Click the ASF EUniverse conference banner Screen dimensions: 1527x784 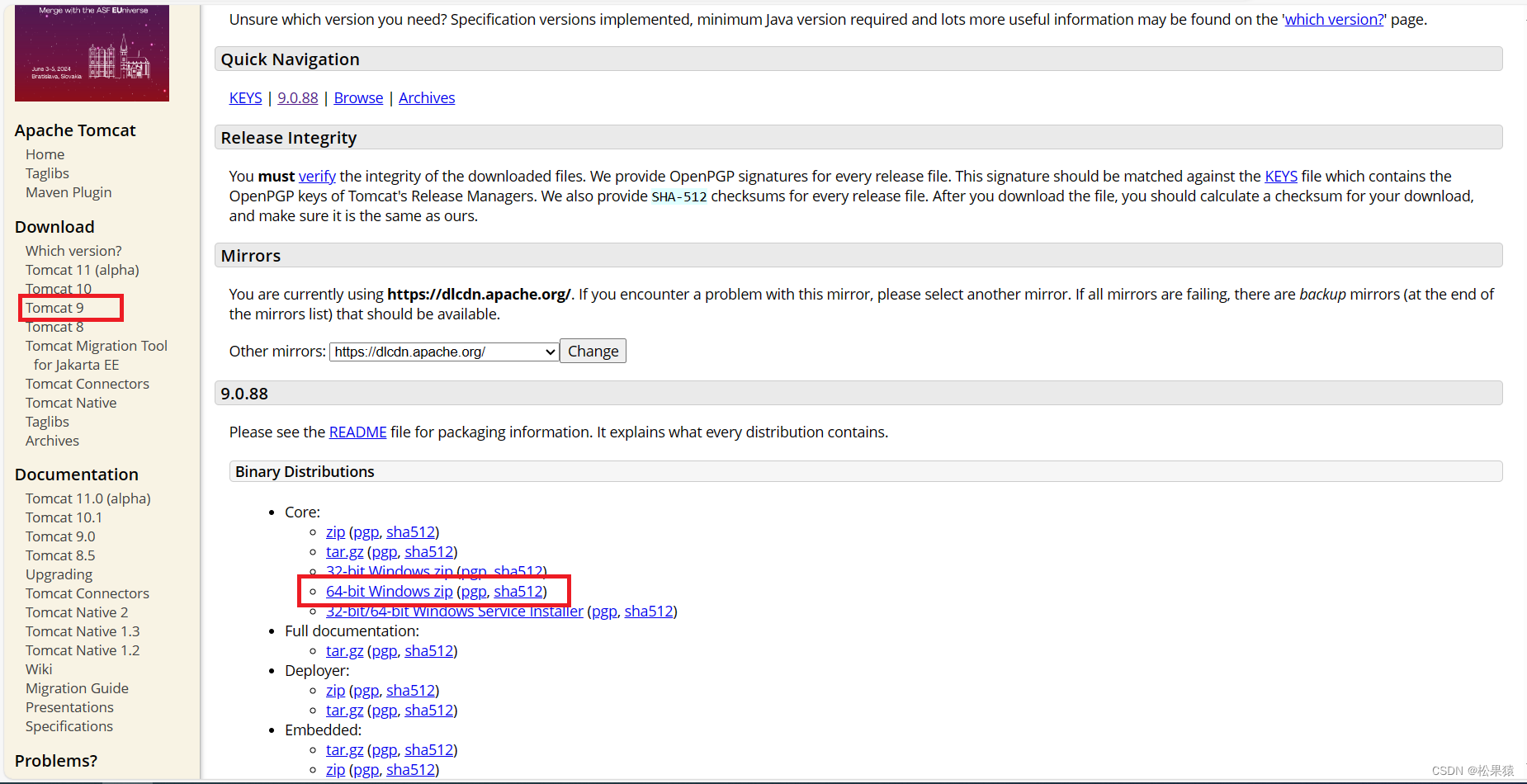(x=91, y=52)
